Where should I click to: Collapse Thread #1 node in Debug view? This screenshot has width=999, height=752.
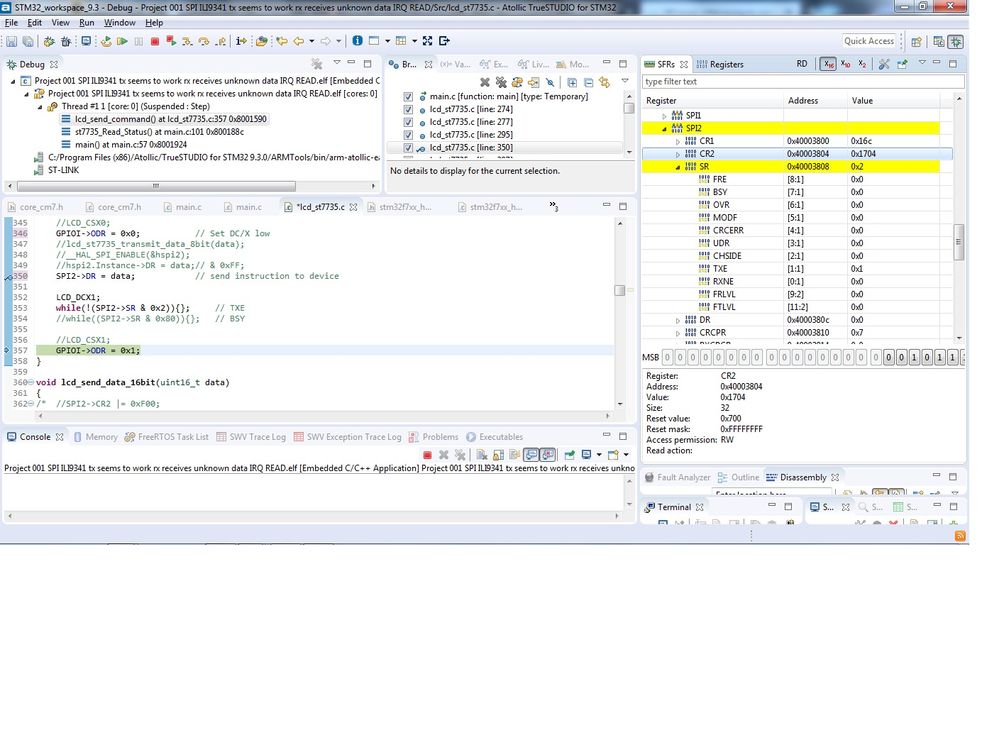[40, 106]
